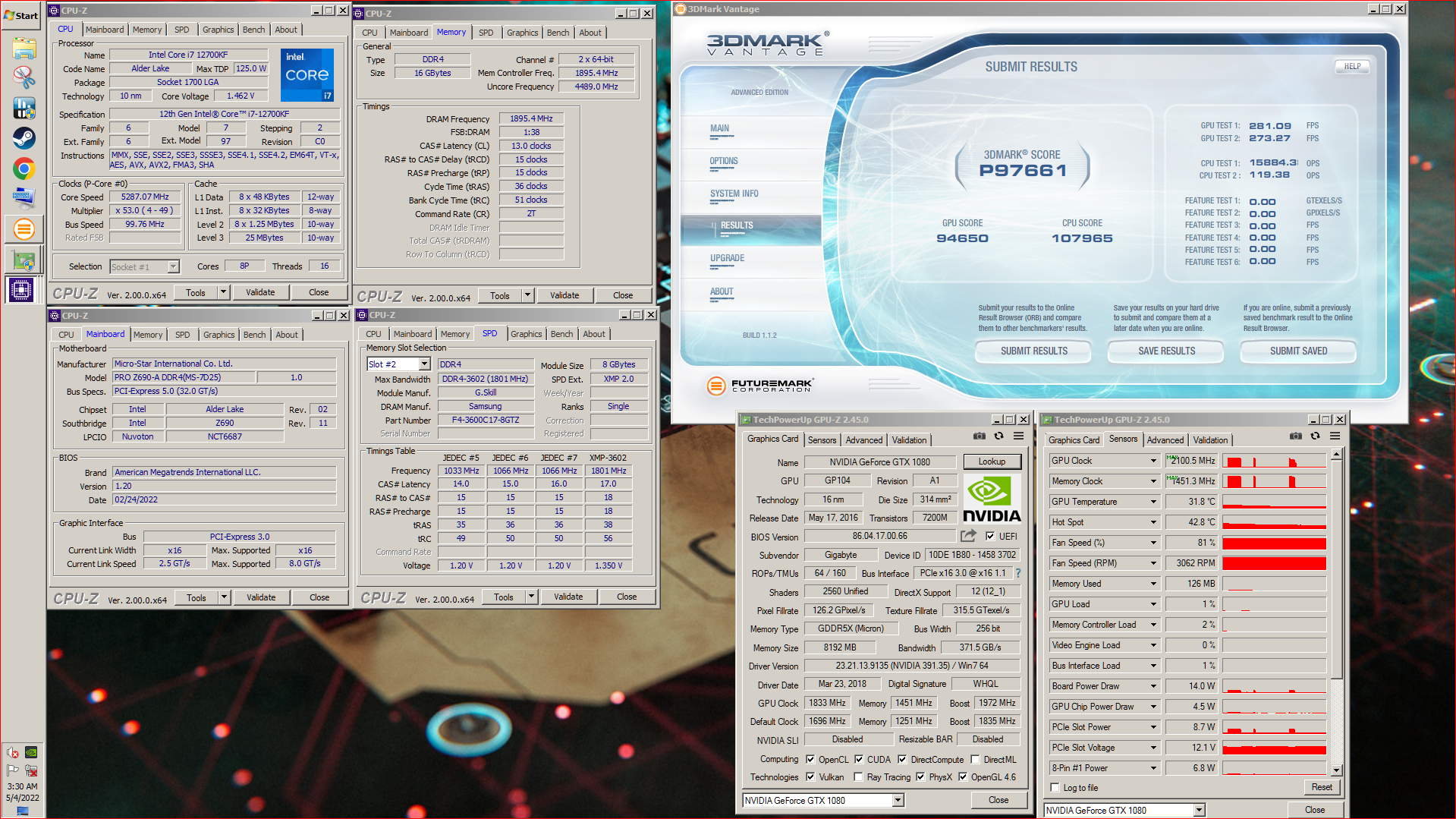Open the hamburger menu in the GPU-Z Graphics Card window

1018,436
